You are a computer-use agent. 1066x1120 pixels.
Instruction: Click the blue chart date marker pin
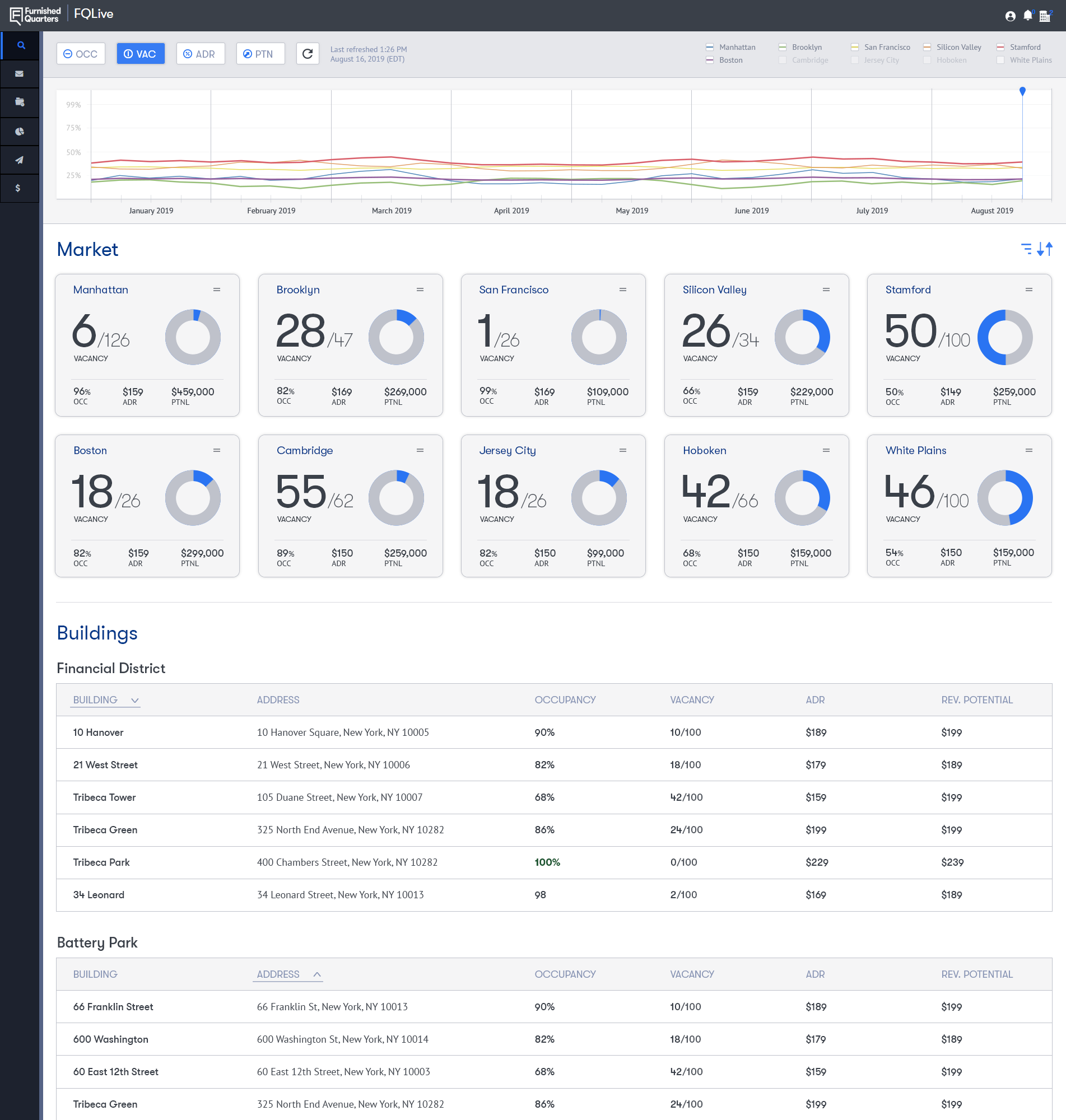(1022, 91)
